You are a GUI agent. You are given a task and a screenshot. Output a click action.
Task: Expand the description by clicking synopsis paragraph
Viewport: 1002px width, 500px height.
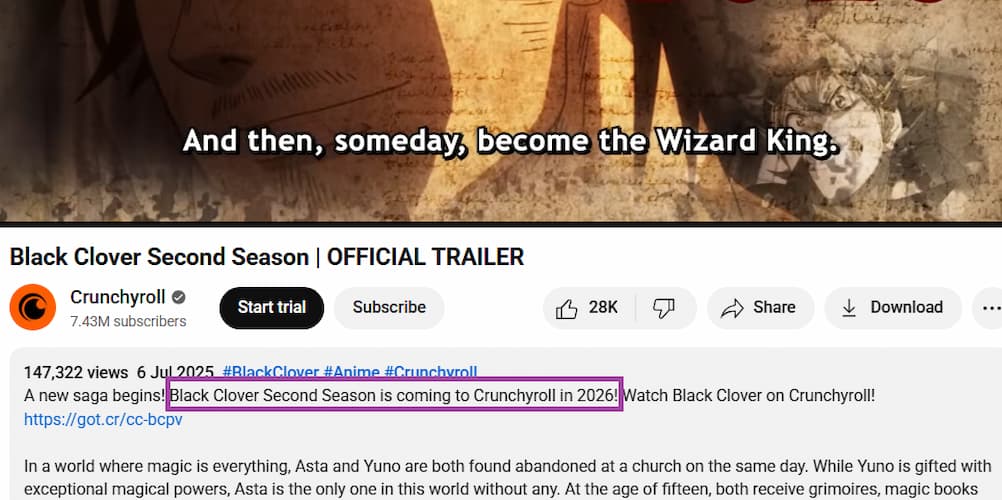point(507,475)
